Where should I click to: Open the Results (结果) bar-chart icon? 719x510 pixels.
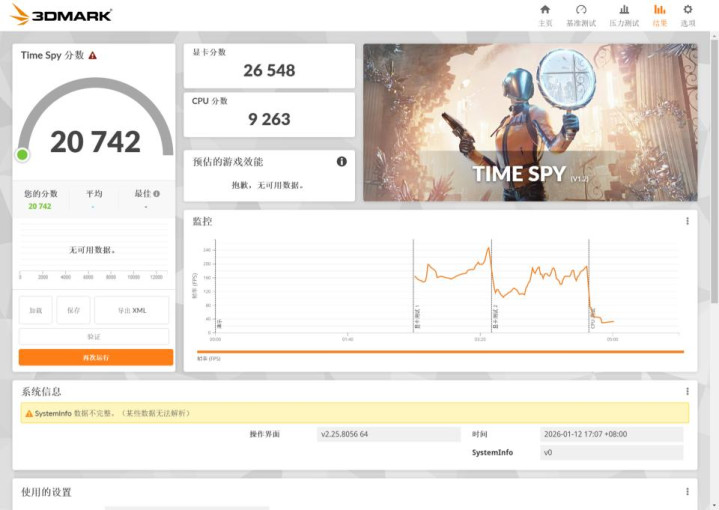click(x=659, y=10)
